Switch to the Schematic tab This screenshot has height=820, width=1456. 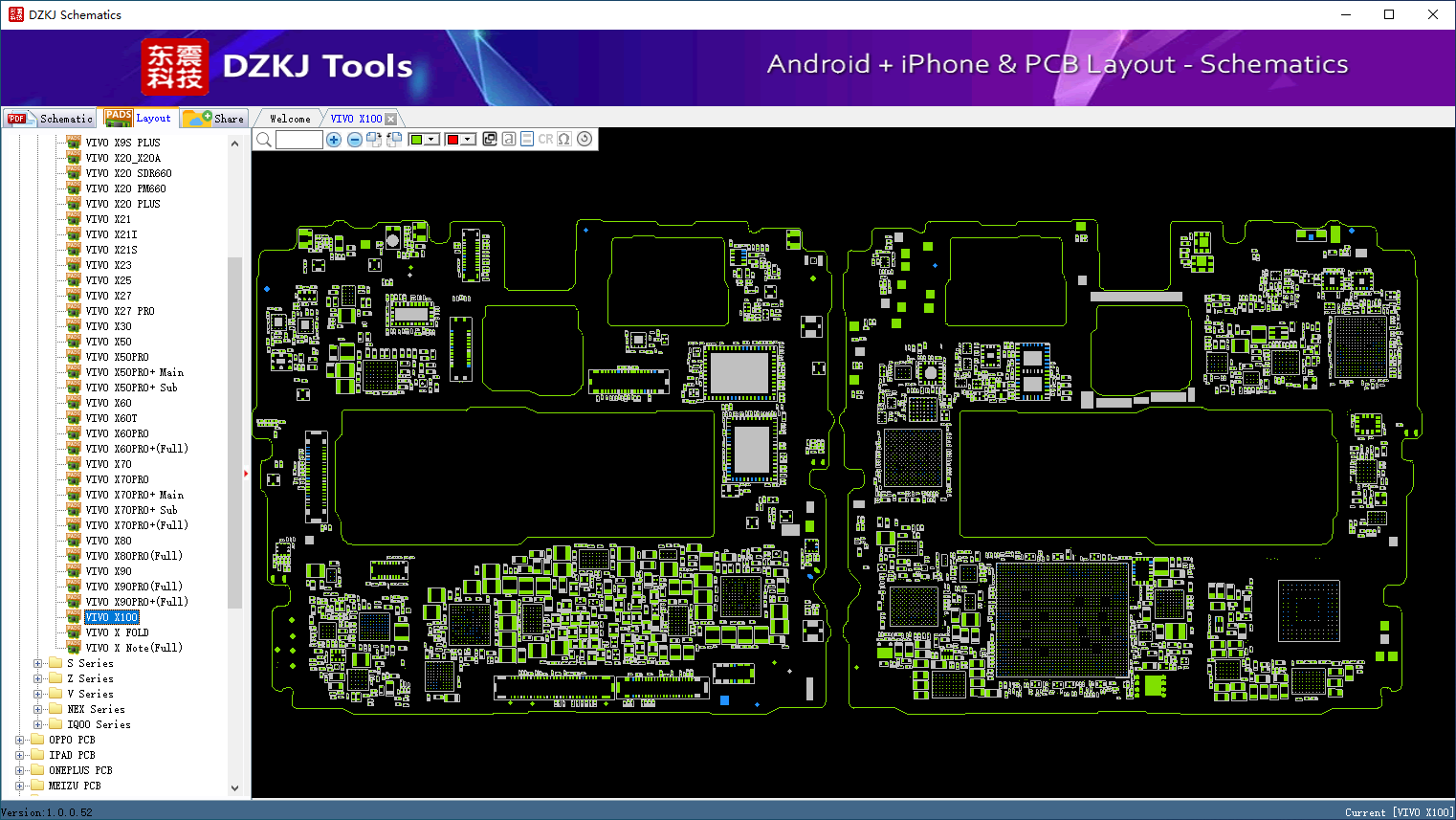point(51,119)
